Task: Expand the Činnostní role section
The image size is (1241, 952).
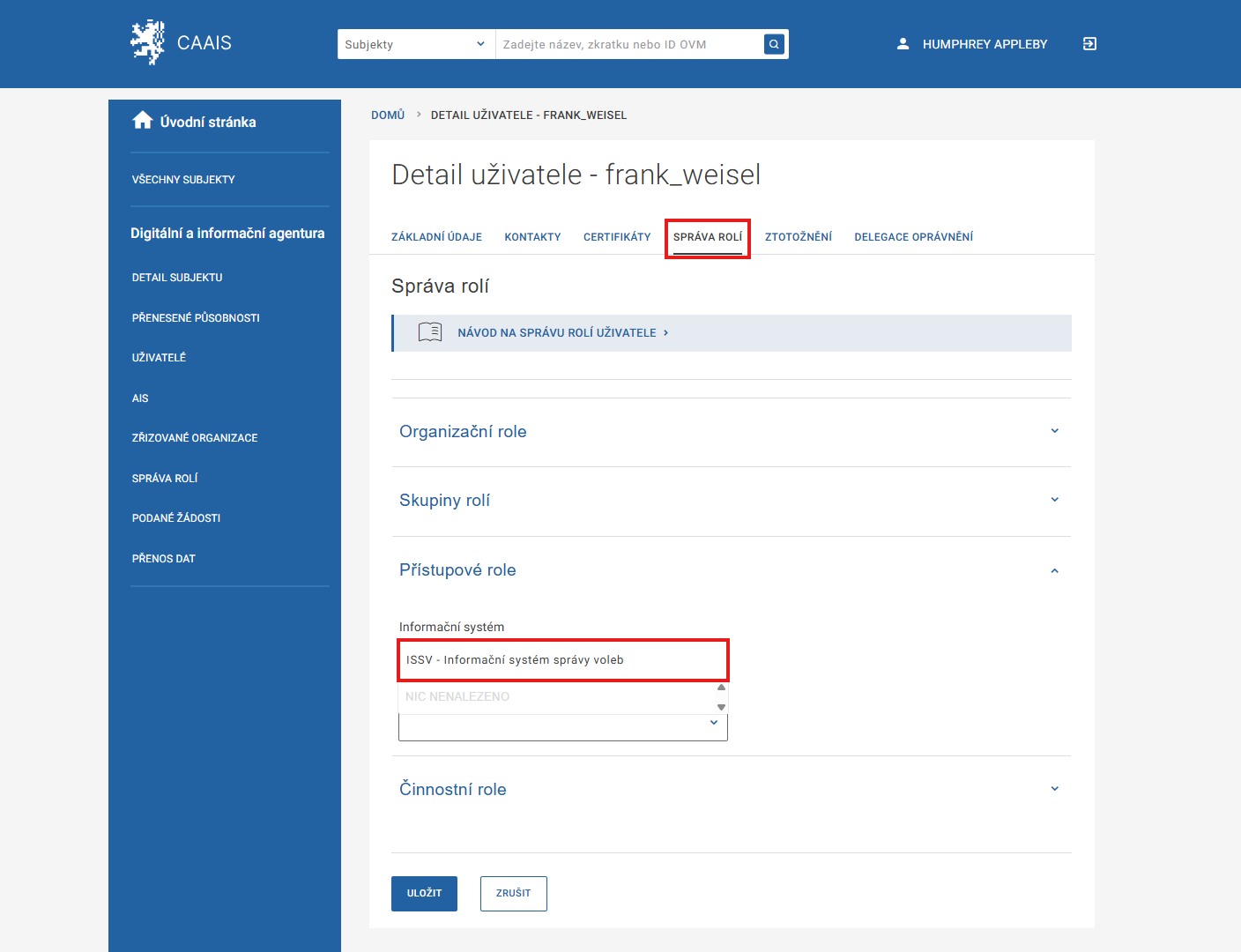Action: point(1054,789)
